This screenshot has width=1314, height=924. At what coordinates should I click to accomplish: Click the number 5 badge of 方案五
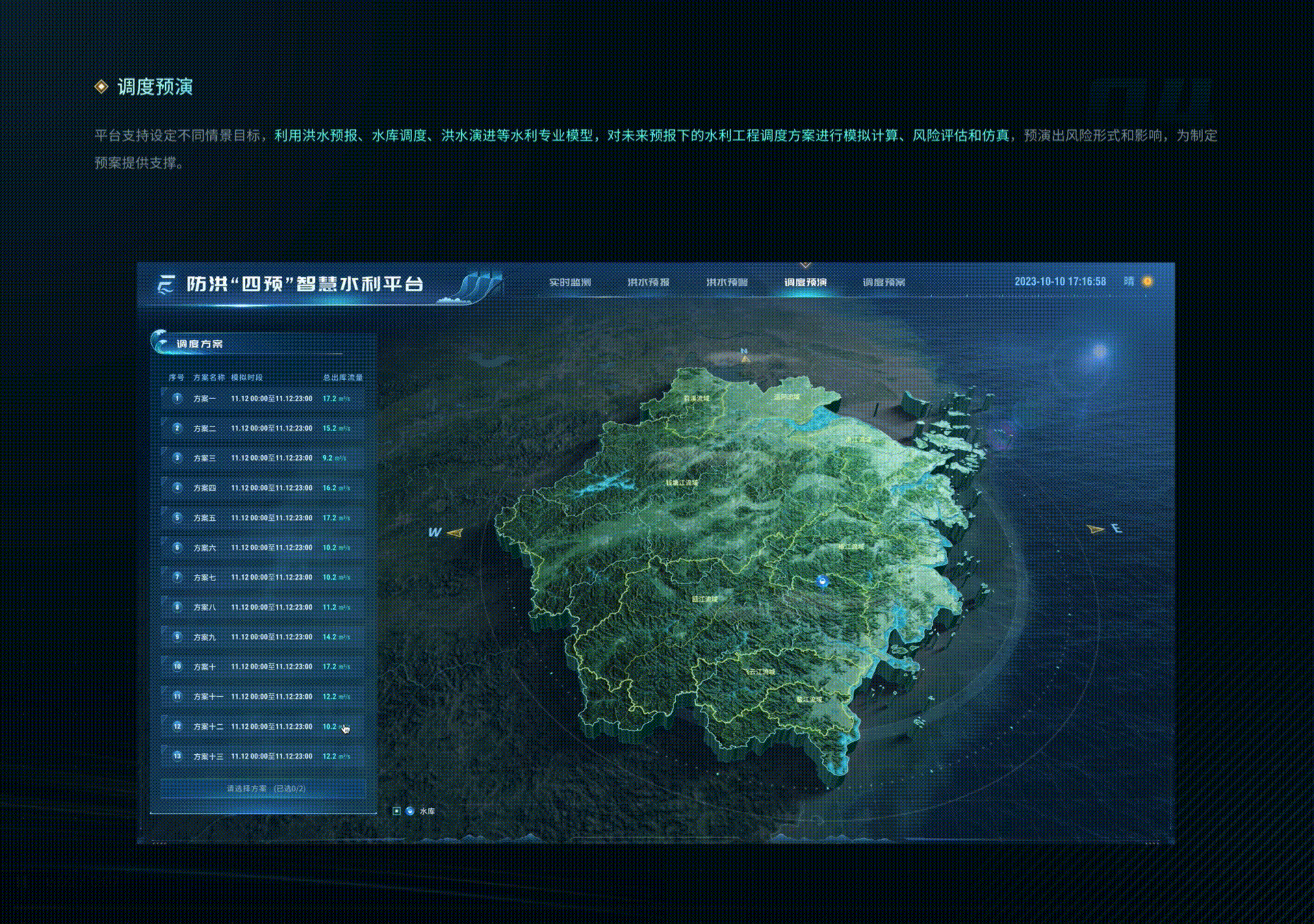click(177, 517)
